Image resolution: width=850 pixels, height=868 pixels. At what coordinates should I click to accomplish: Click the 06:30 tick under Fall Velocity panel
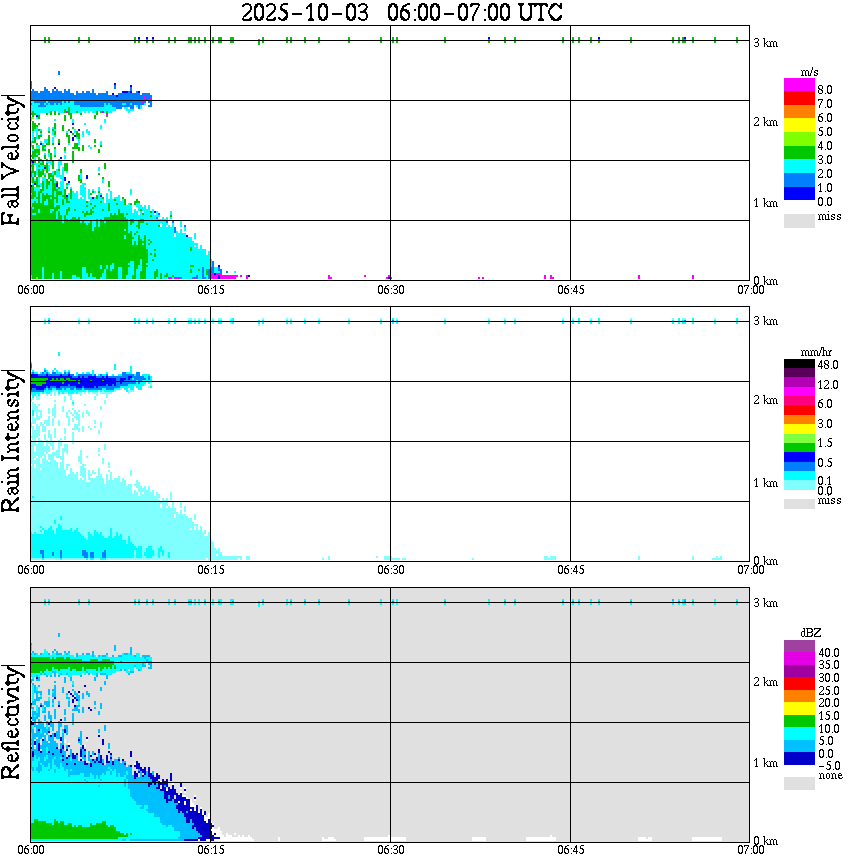[390, 290]
